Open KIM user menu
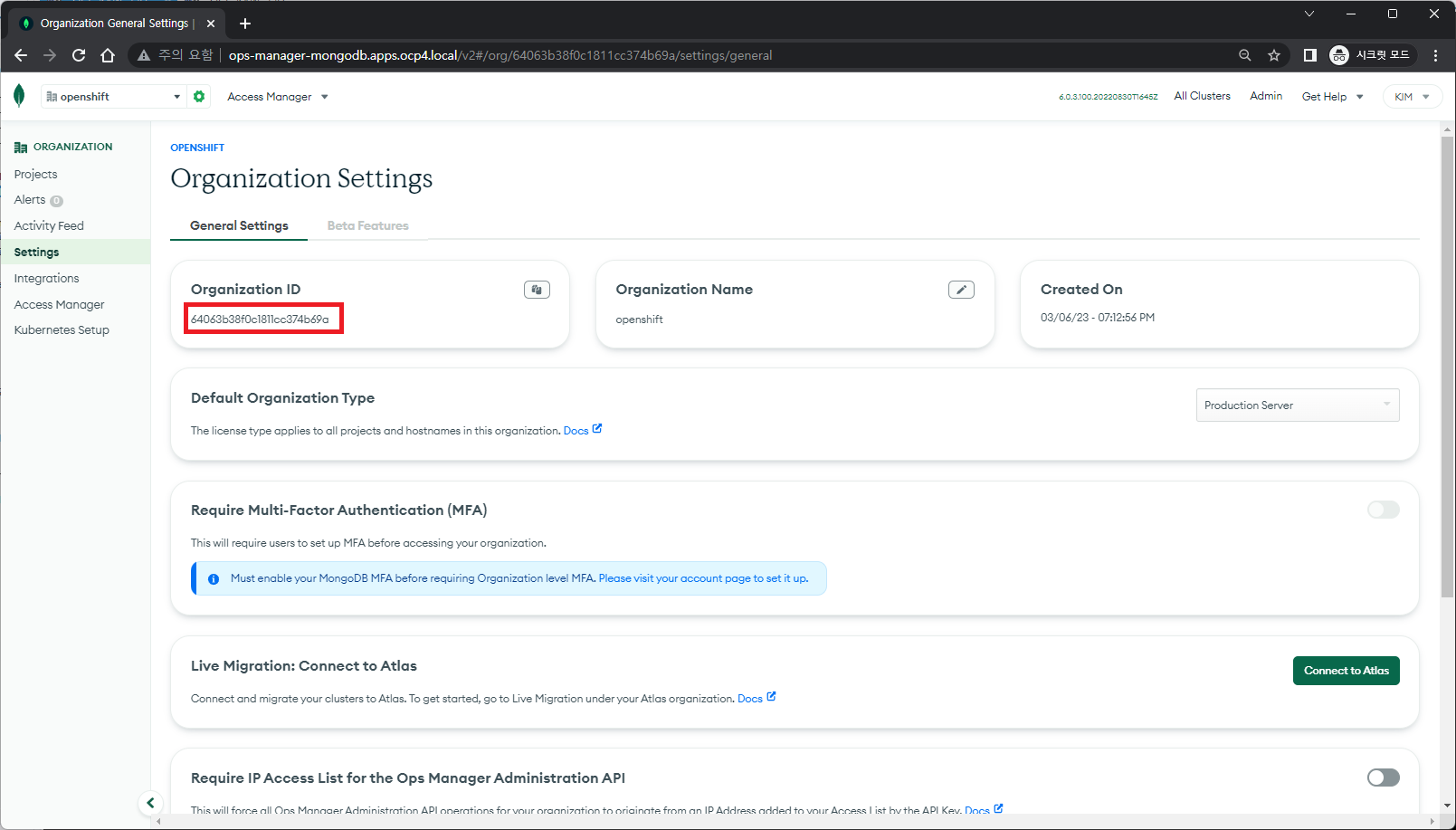This screenshot has width=1456, height=830. pos(1412,97)
